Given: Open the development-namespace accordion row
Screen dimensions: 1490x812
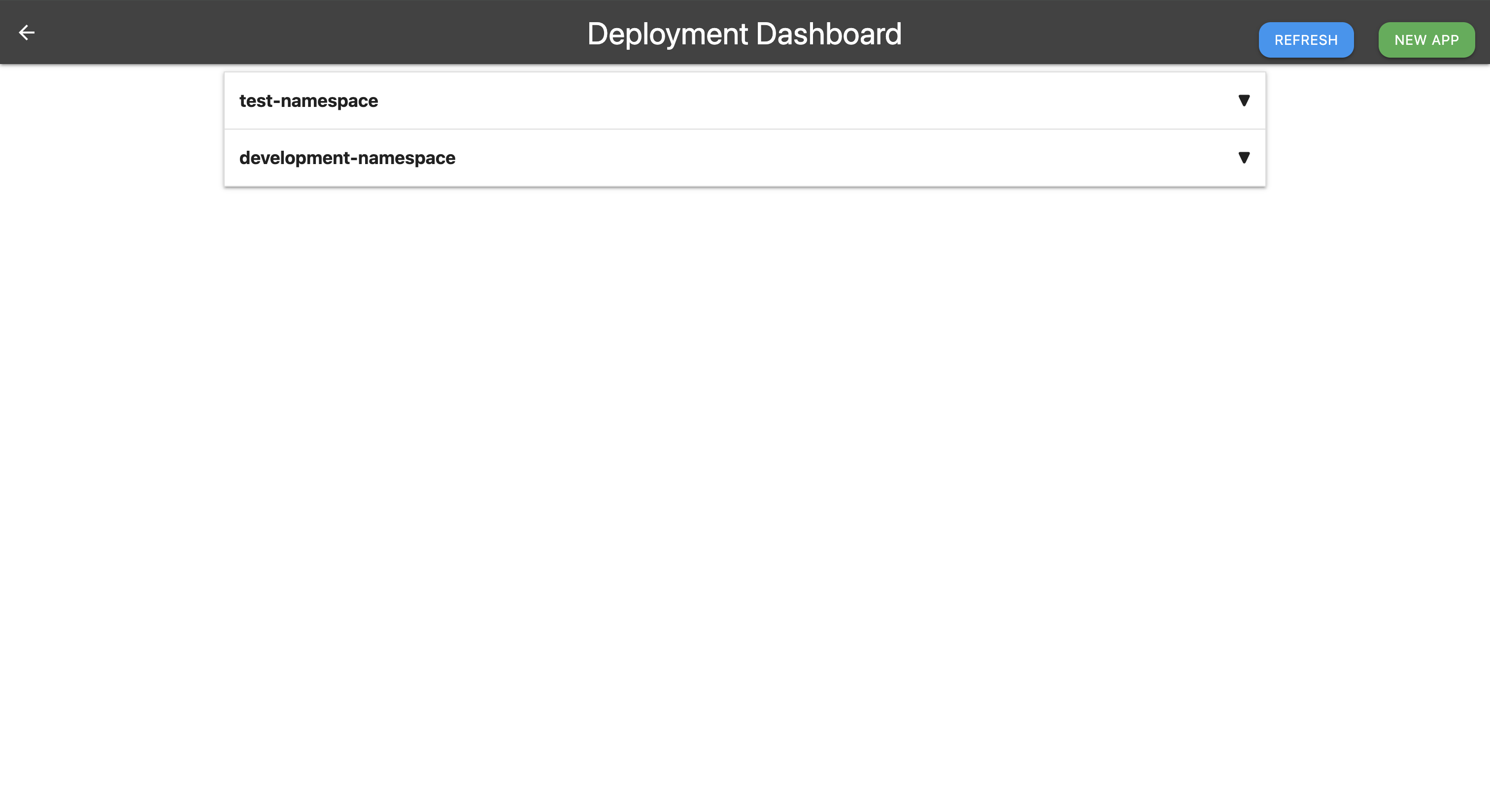Looking at the screenshot, I should [745, 158].
